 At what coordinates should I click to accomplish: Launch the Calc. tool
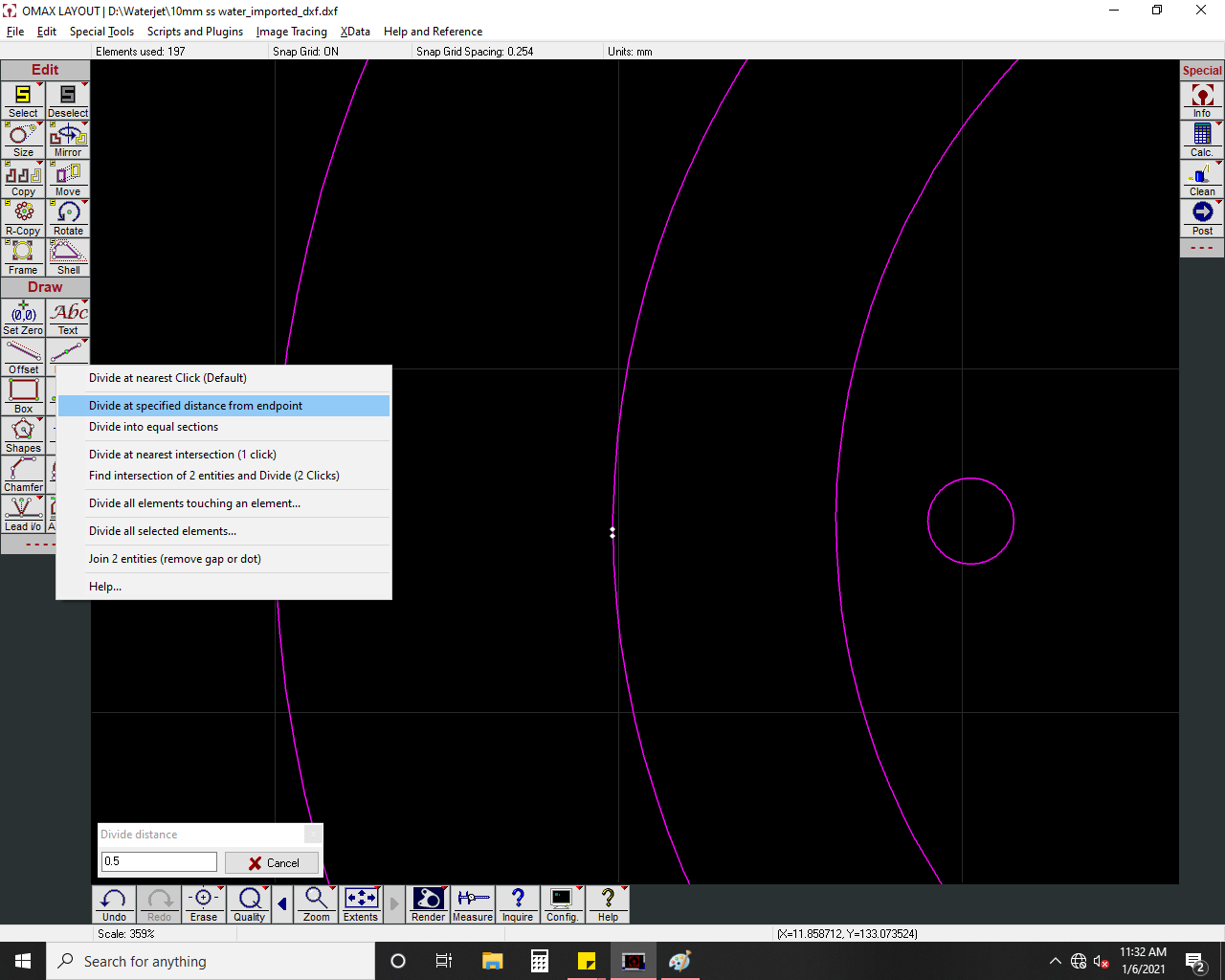(1202, 140)
